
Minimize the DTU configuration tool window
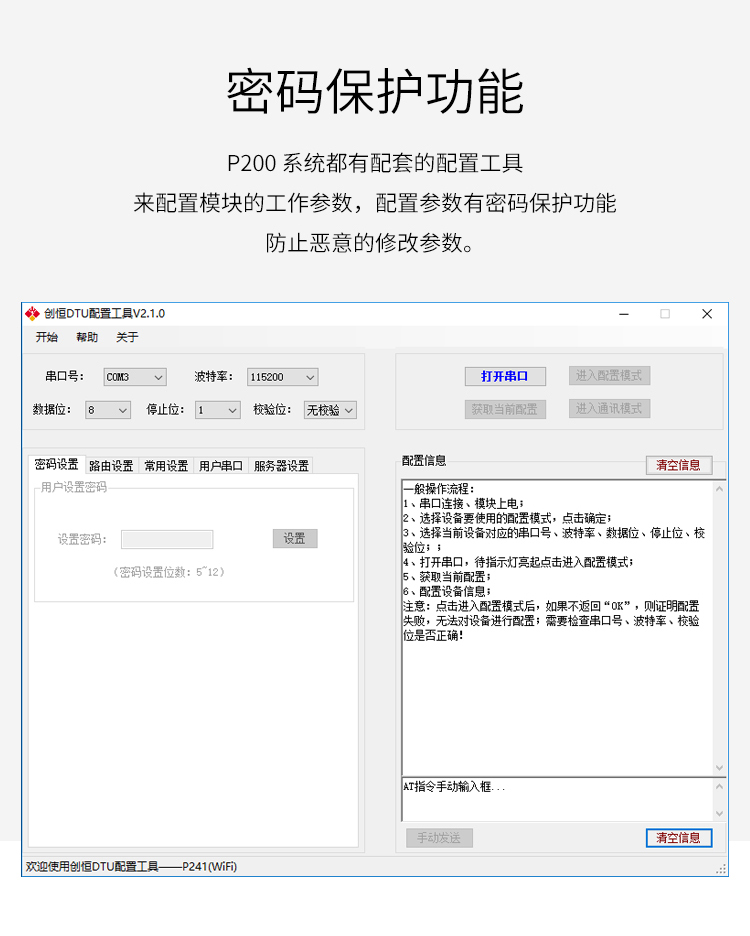(624, 314)
